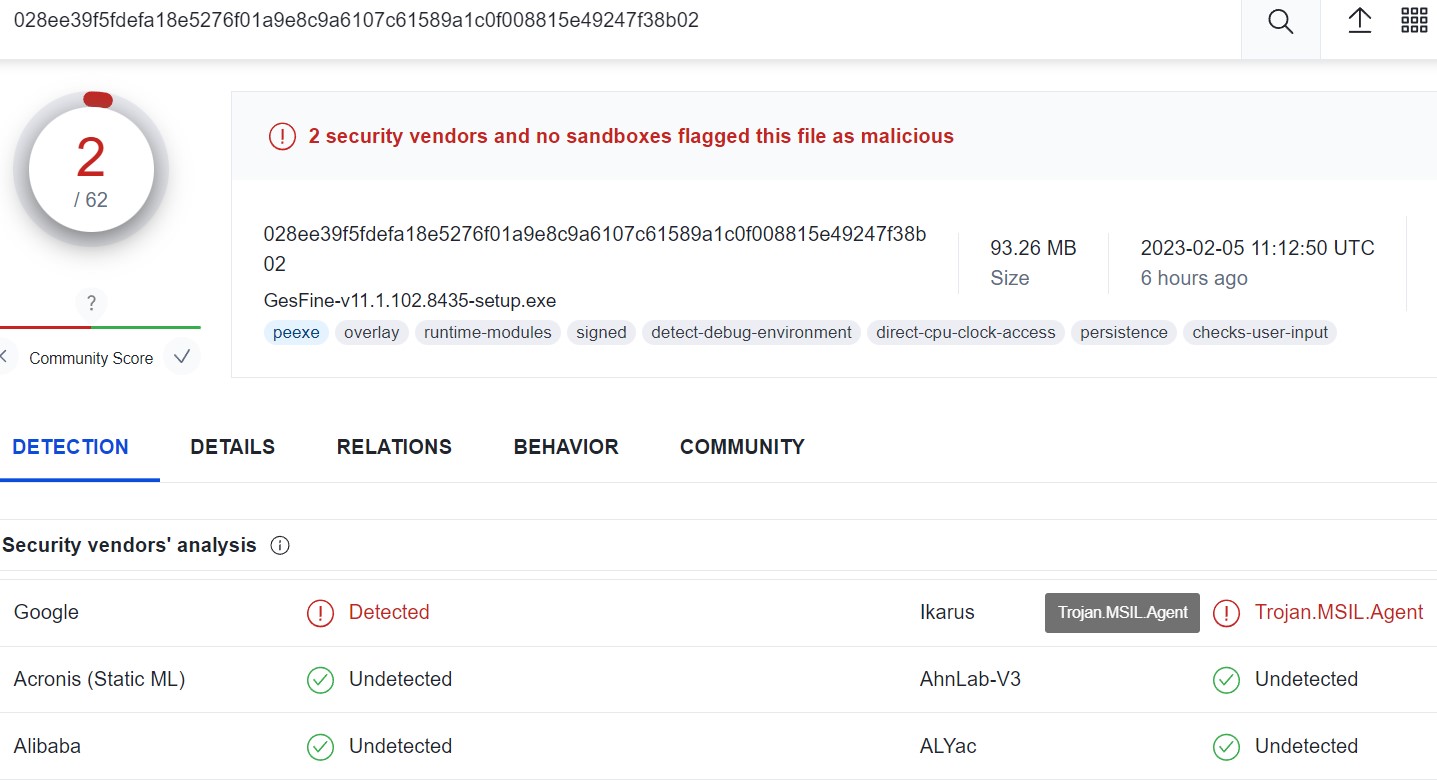
Task: Select the persistence tag
Action: (1123, 333)
